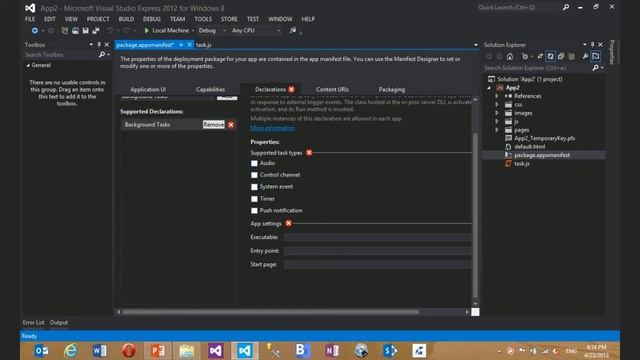Switch to the Content URIs tab

pyautogui.click(x=332, y=89)
